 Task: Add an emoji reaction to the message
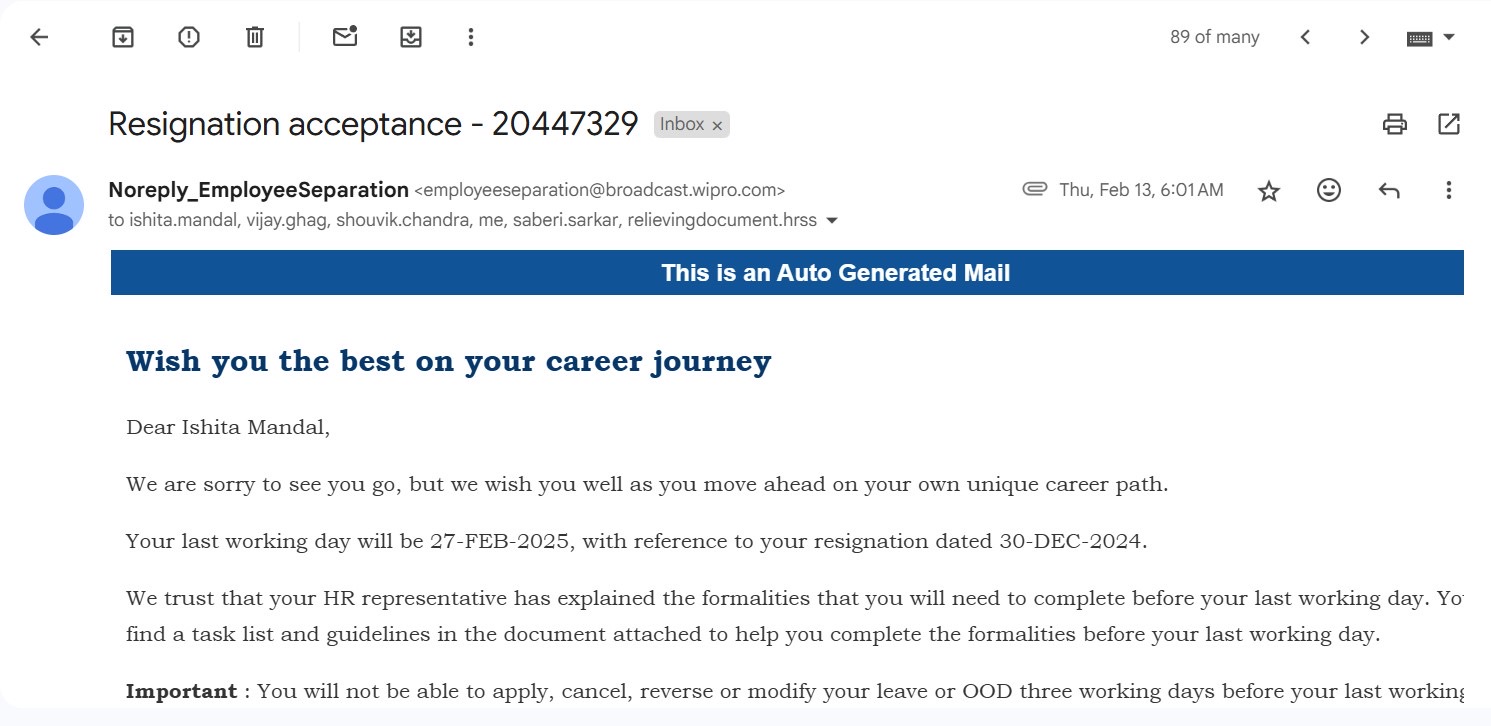[x=1329, y=190]
